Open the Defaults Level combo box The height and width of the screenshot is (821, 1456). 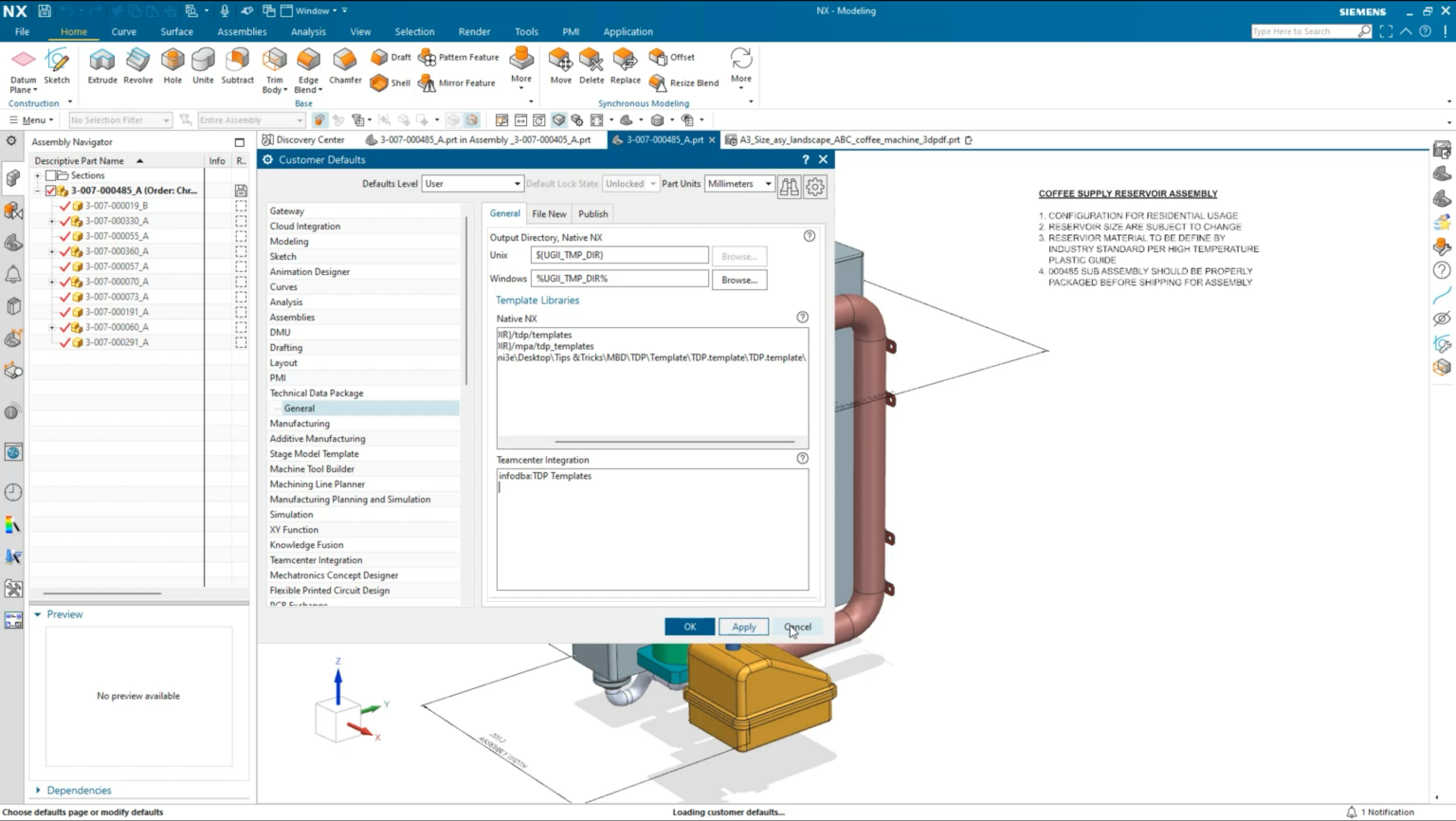471,183
